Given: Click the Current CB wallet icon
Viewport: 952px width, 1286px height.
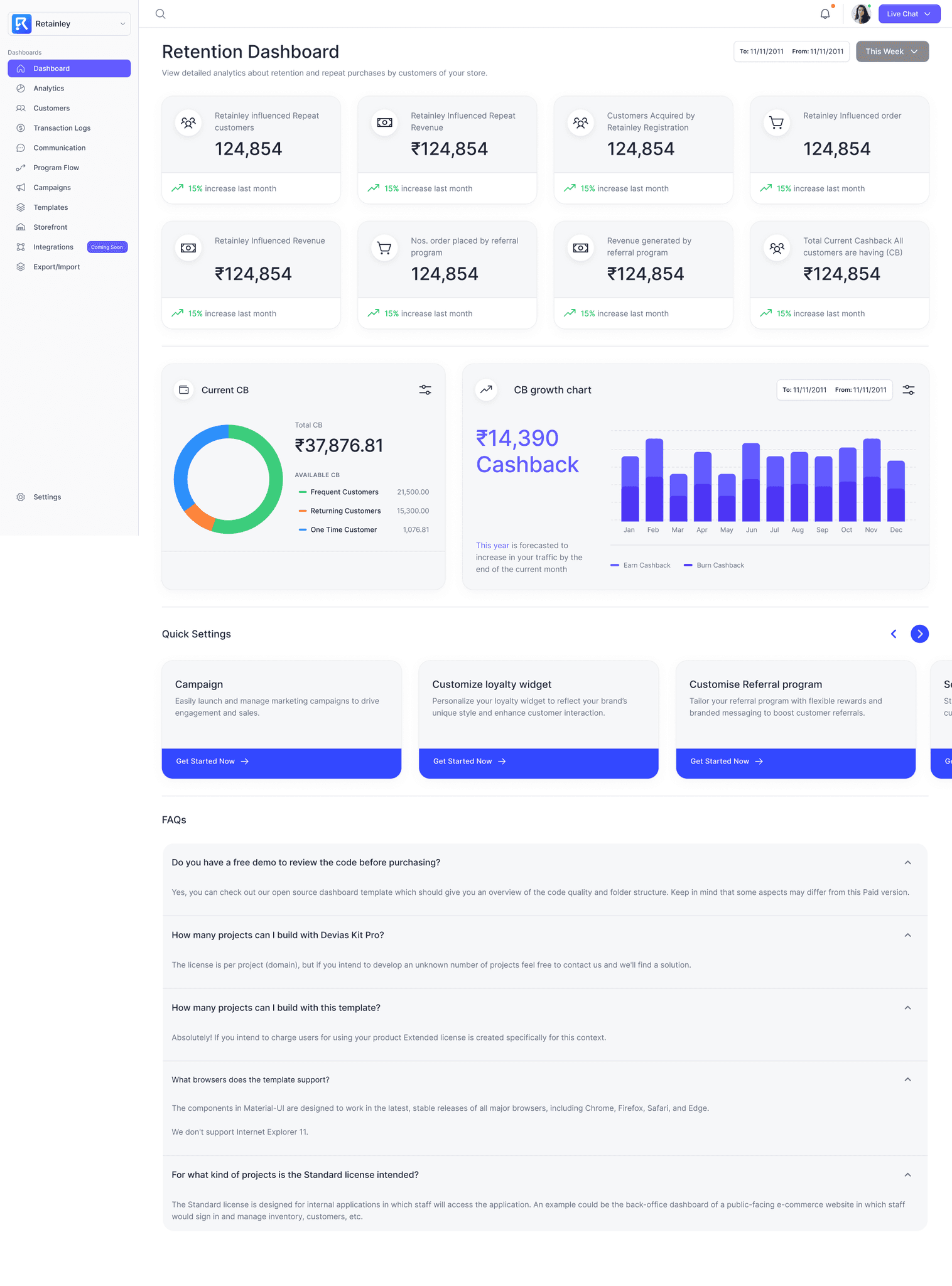Looking at the screenshot, I should 184,390.
